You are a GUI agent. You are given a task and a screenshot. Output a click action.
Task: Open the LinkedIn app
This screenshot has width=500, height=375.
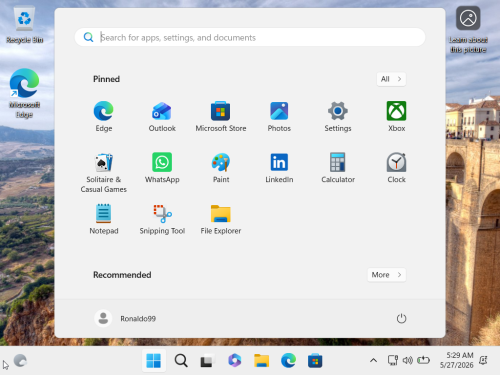tap(279, 168)
